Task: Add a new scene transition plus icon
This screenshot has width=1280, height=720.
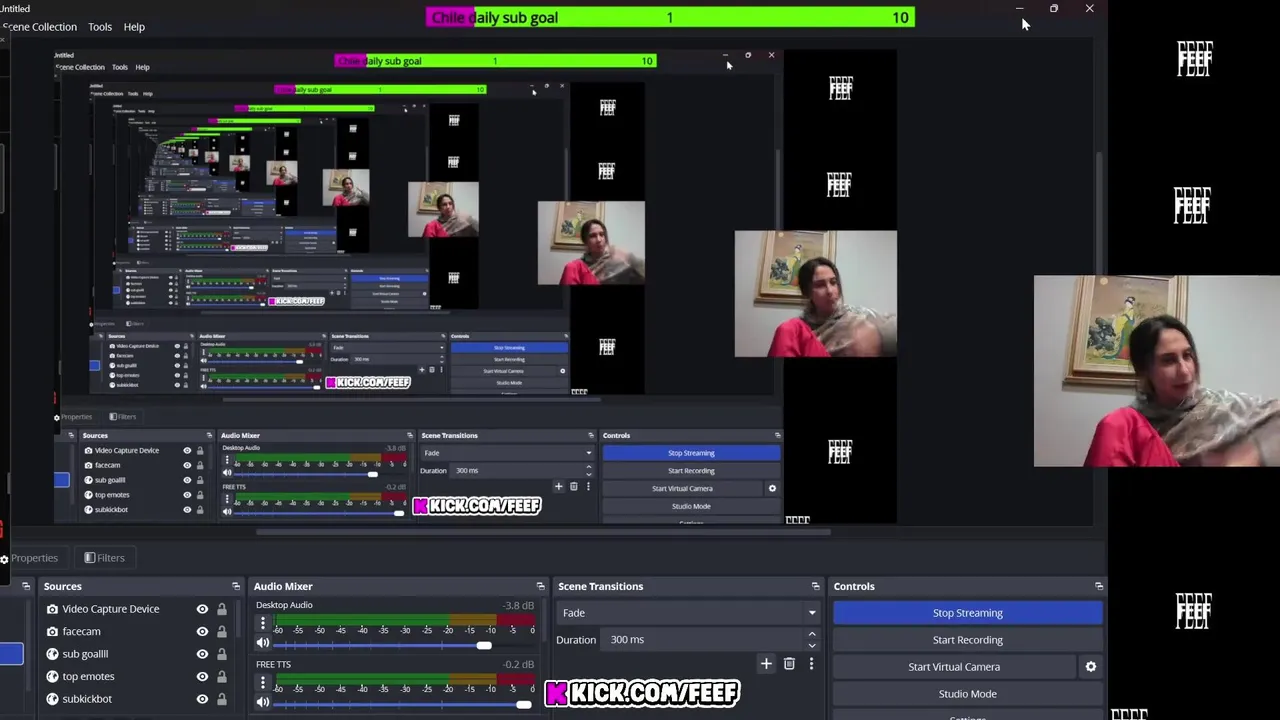Action: tap(766, 663)
